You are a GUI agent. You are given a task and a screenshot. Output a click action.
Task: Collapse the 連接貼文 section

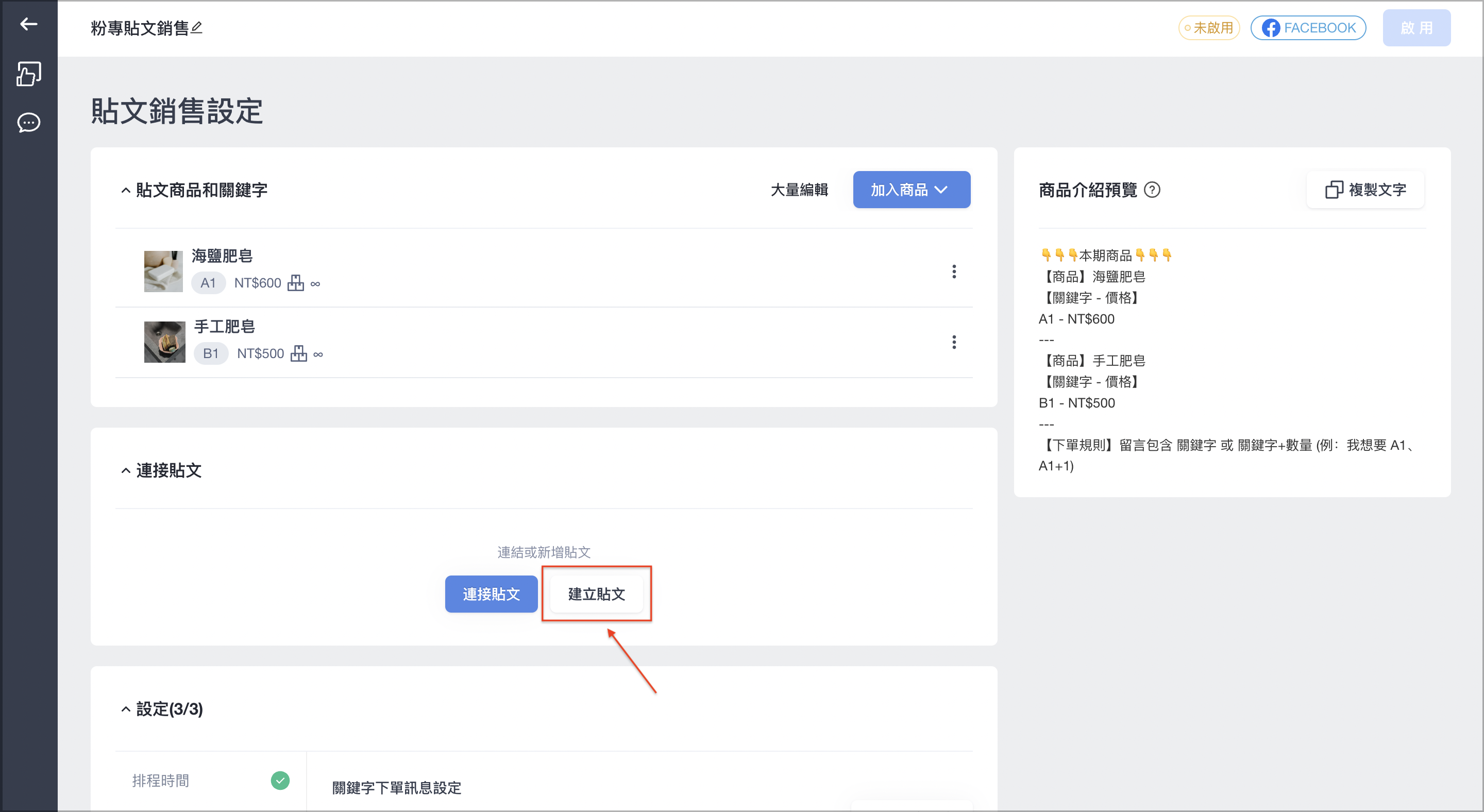126,470
